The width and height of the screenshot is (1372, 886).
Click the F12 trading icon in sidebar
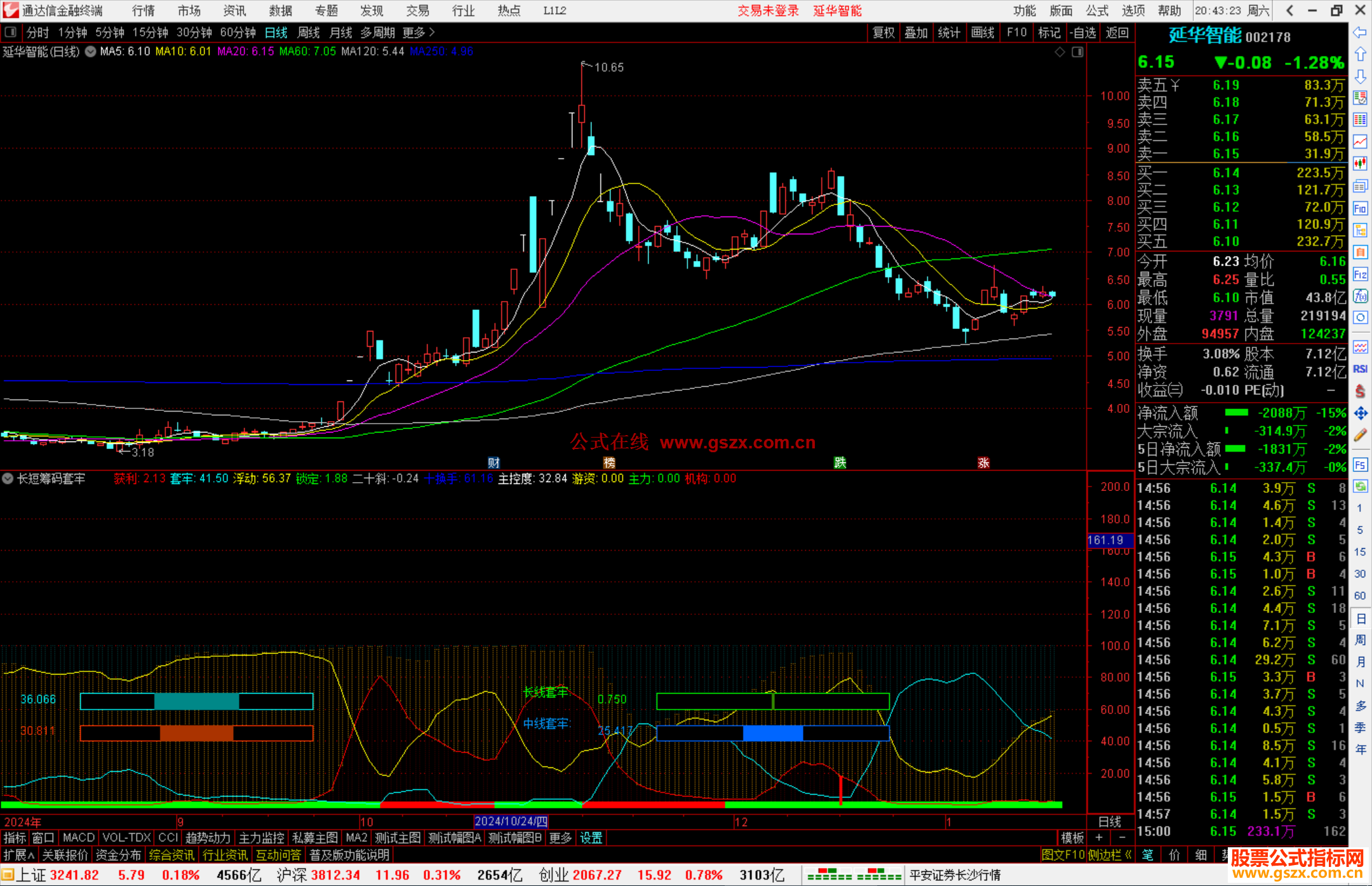[1360, 274]
